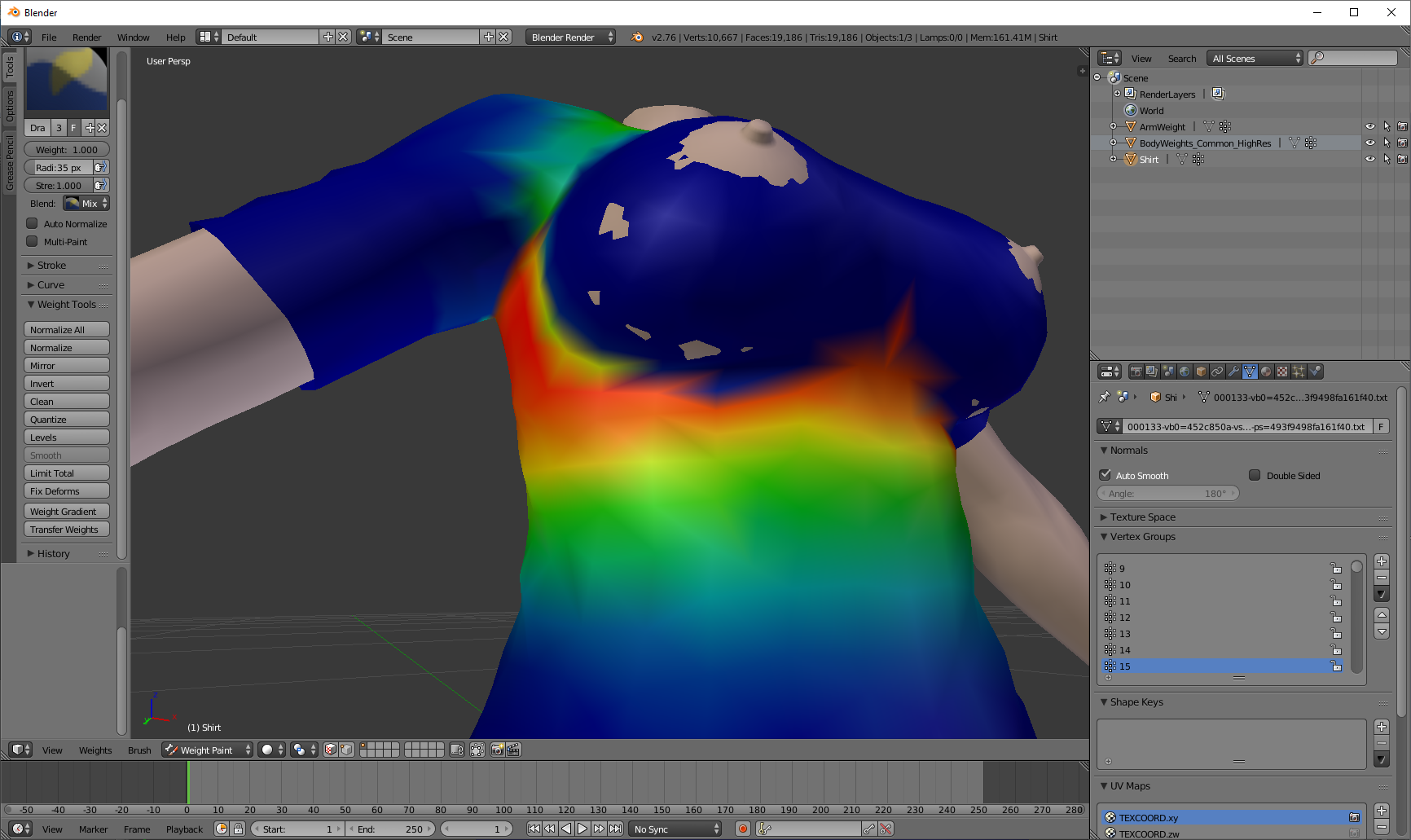Toggle lock on vertex group 15
Viewport: 1411px width, 840px height.
(1336, 666)
